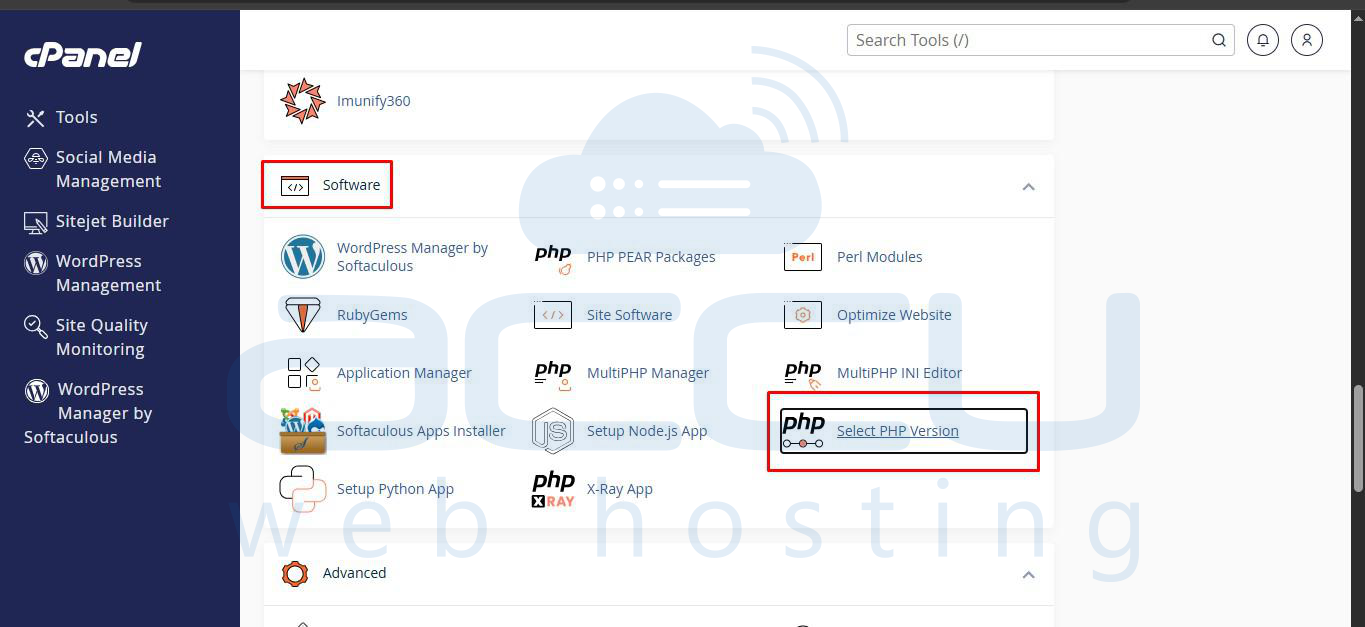Click the notifications bell icon
Image resolution: width=1365 pixels, height=627 pixels.
(x=1262, y=40)
